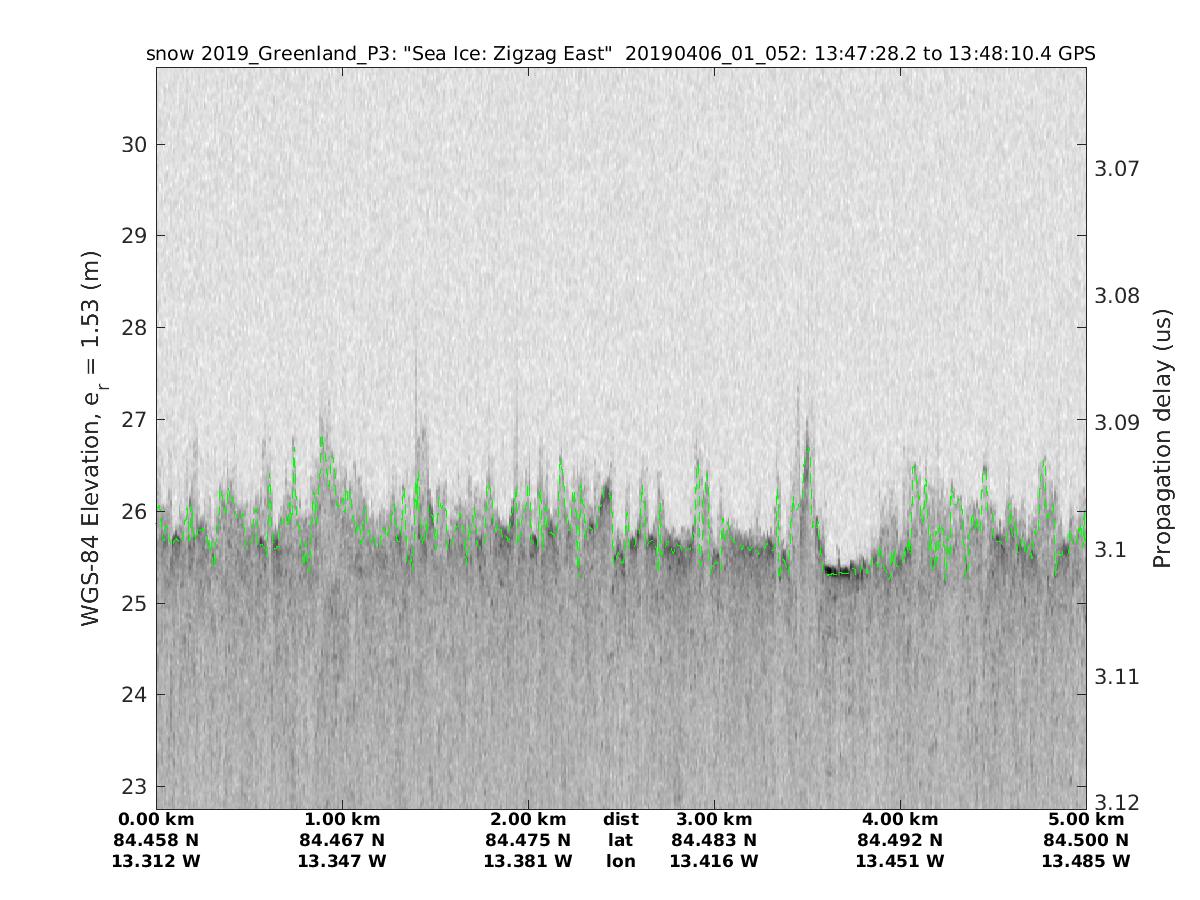Click the 0.00 km distance label
The image size is (1200, 900).
157,820
